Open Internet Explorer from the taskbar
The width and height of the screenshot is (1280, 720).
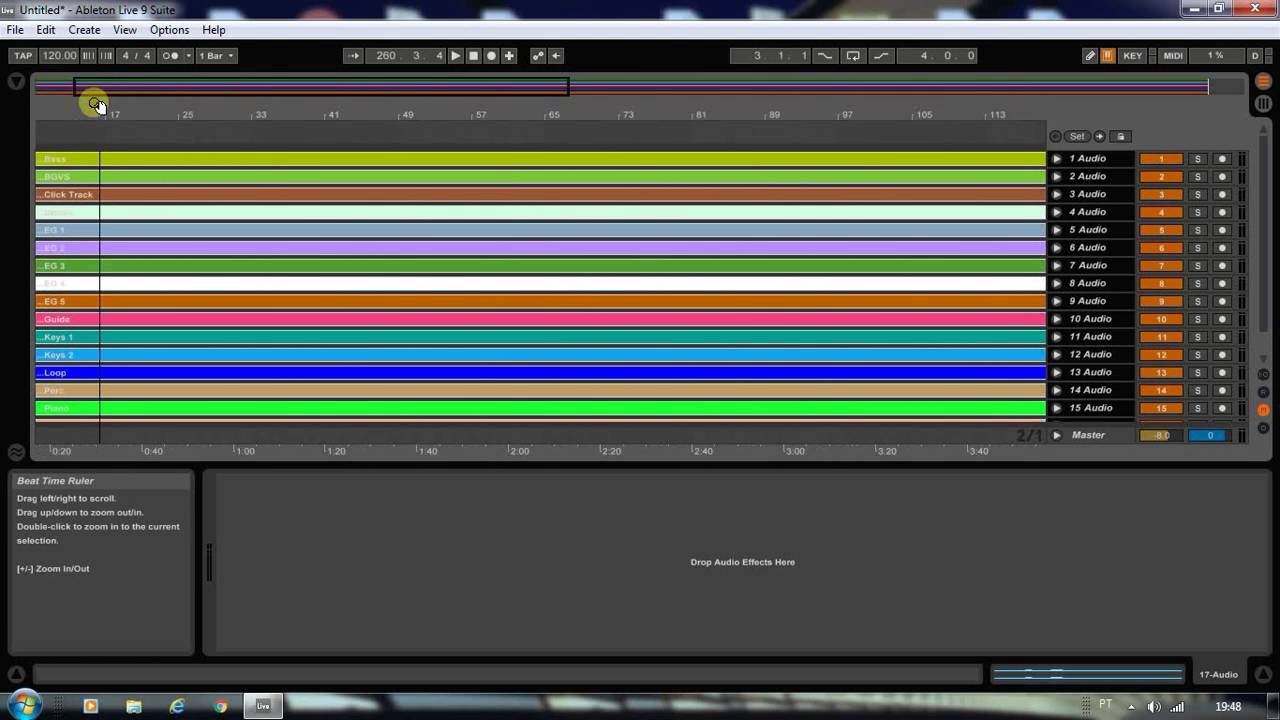(x=177, y=706)
